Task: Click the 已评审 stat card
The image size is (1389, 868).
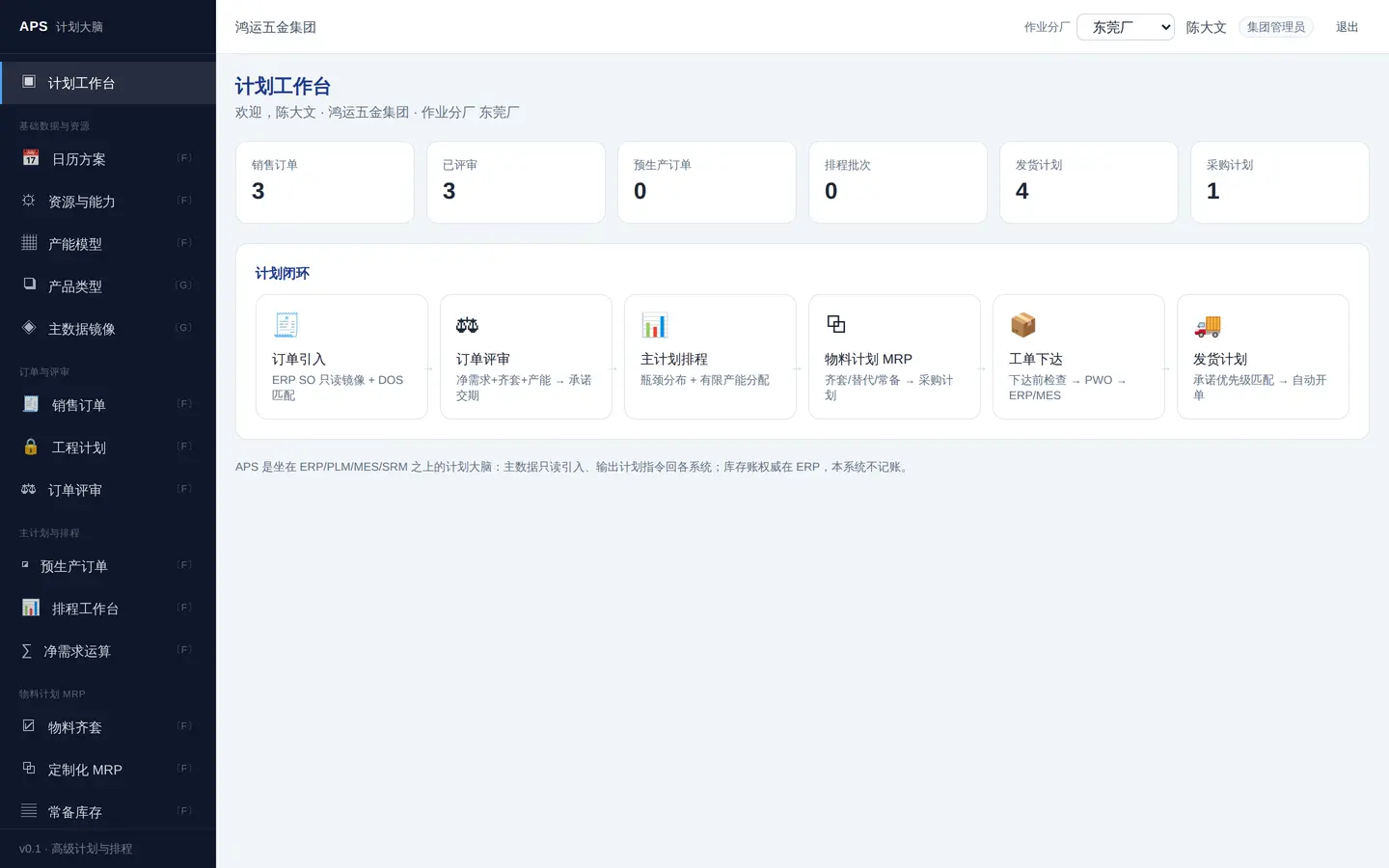Action: tap(516, 182)
